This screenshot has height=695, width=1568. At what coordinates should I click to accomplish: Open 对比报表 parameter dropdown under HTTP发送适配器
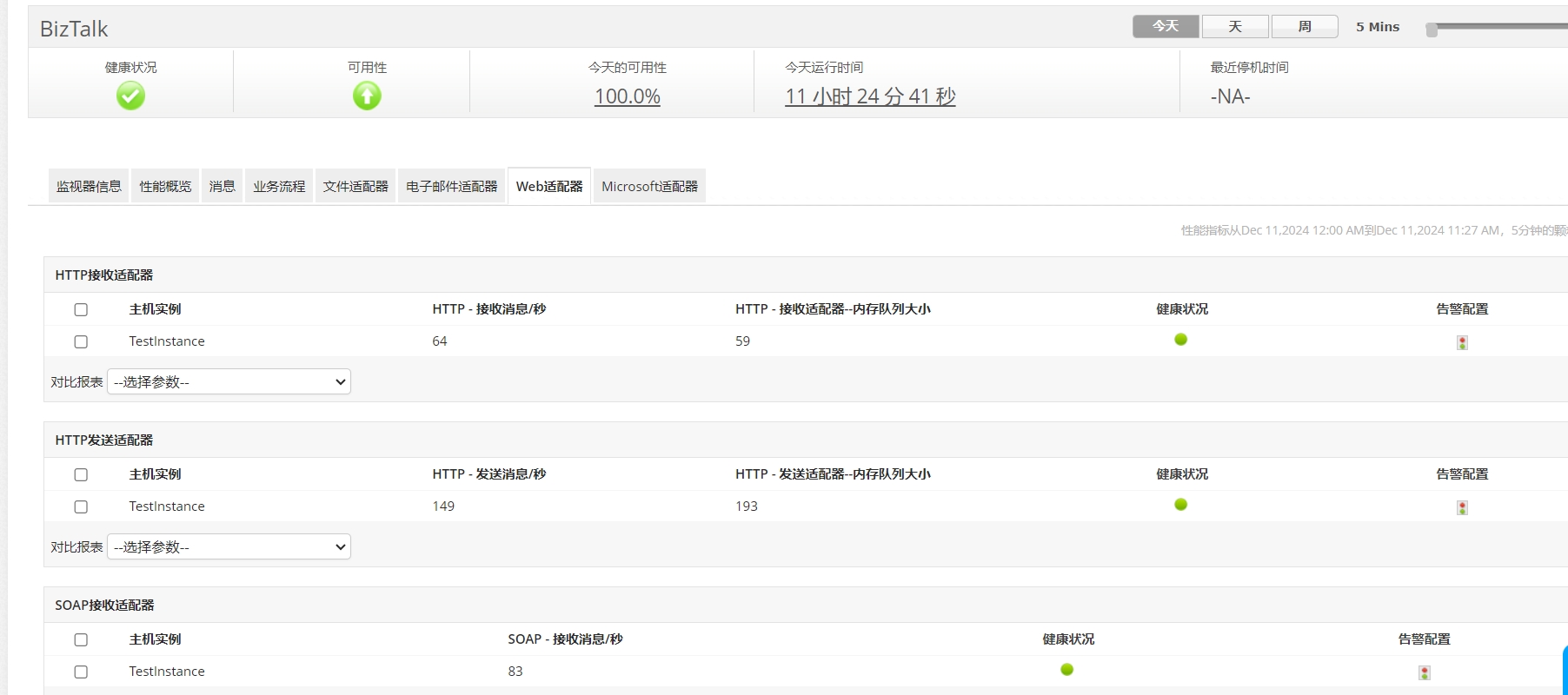point(229,546)
